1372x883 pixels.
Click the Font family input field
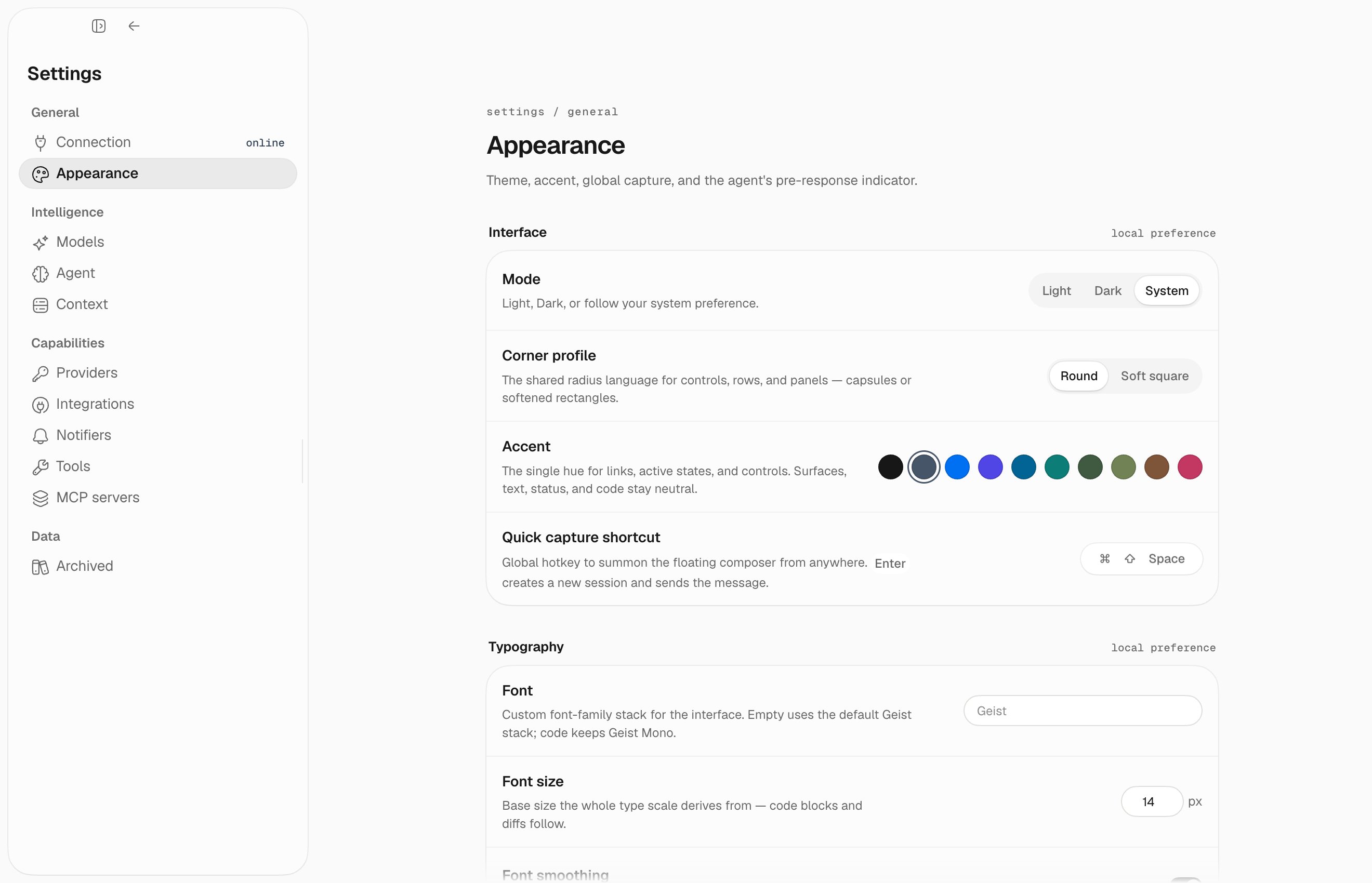click(x=1083, y=711)
